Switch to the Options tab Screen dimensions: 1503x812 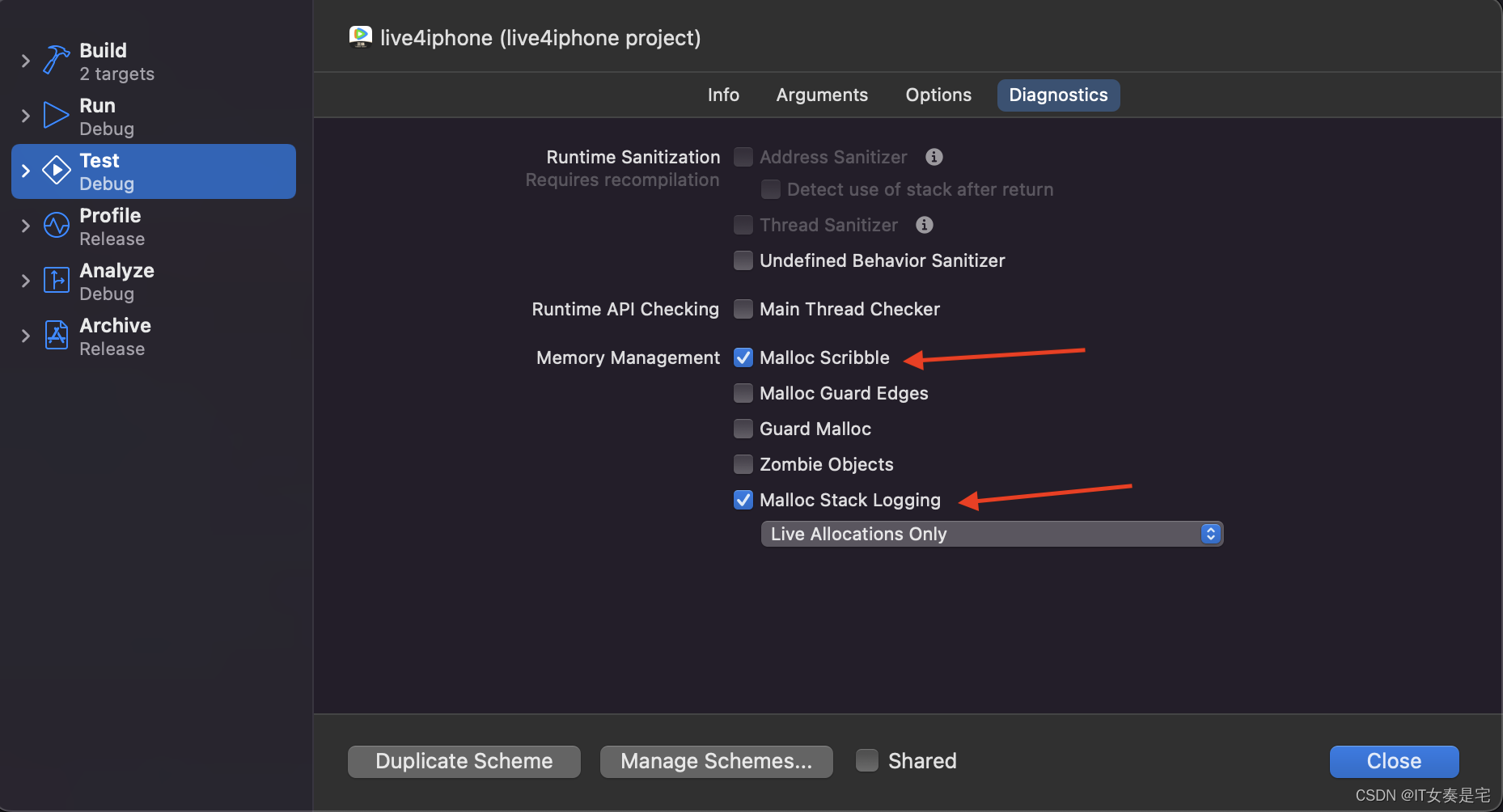(x=938, y=95)
